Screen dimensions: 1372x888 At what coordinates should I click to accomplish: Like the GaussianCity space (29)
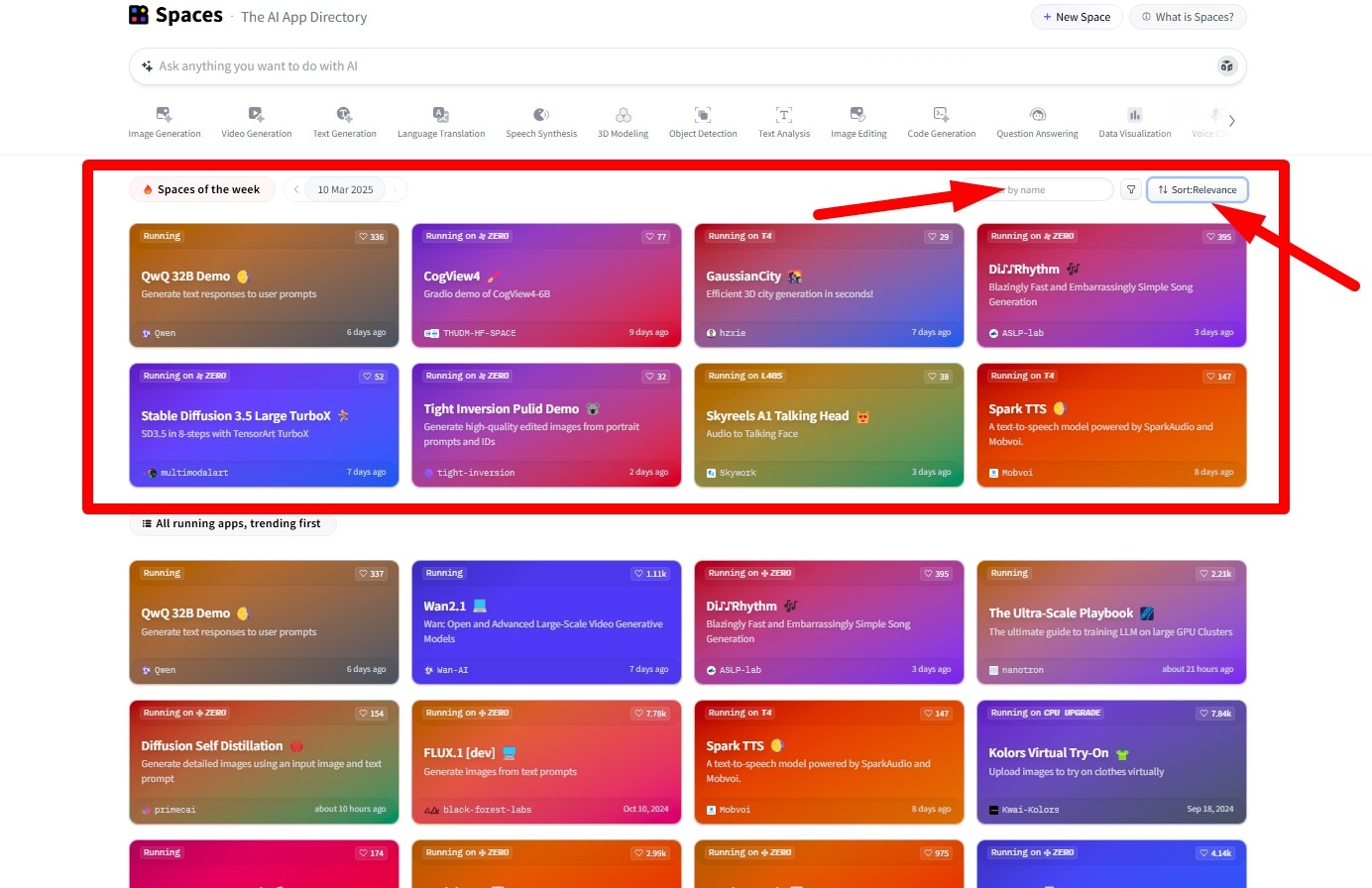pos(939,237)
